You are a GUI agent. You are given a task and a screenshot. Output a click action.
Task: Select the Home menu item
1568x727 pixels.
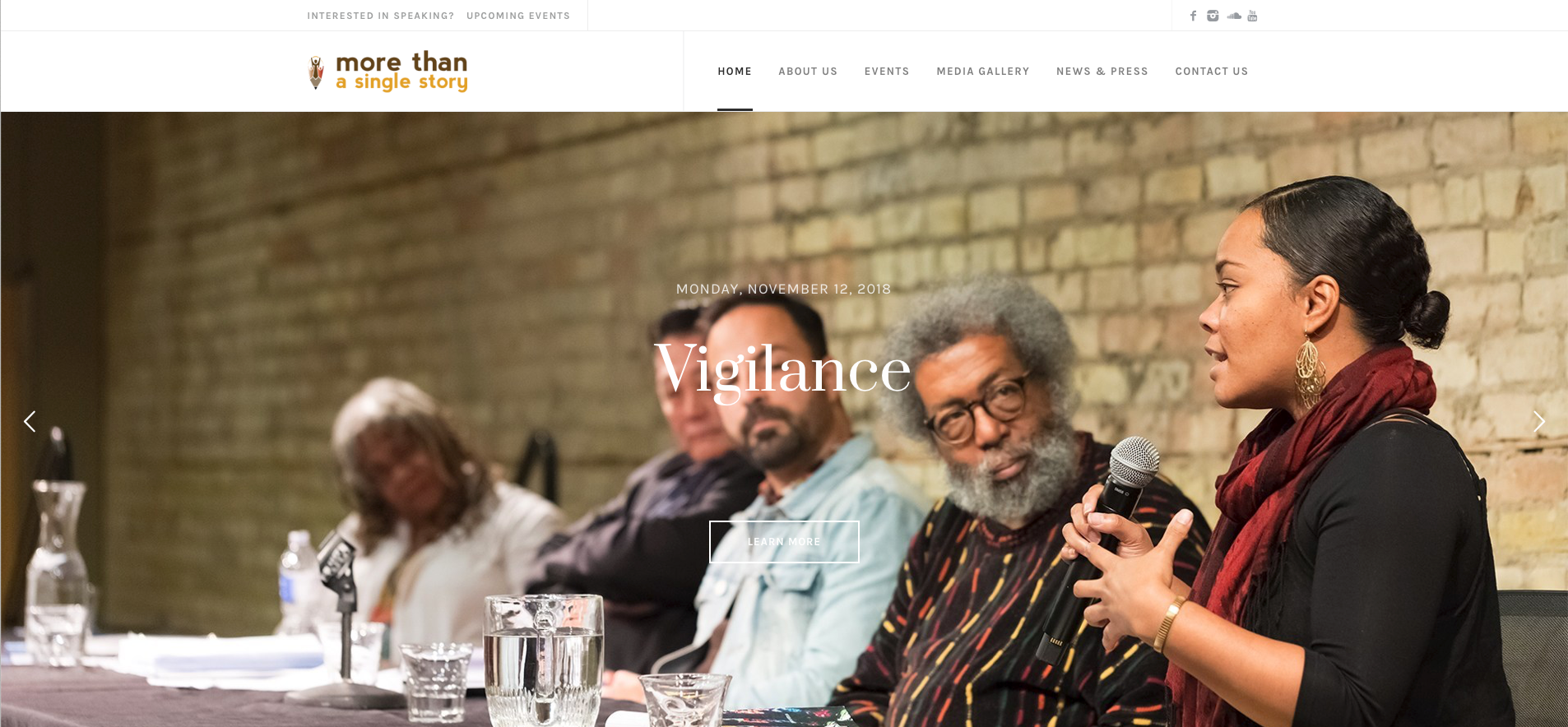[735, 72]
